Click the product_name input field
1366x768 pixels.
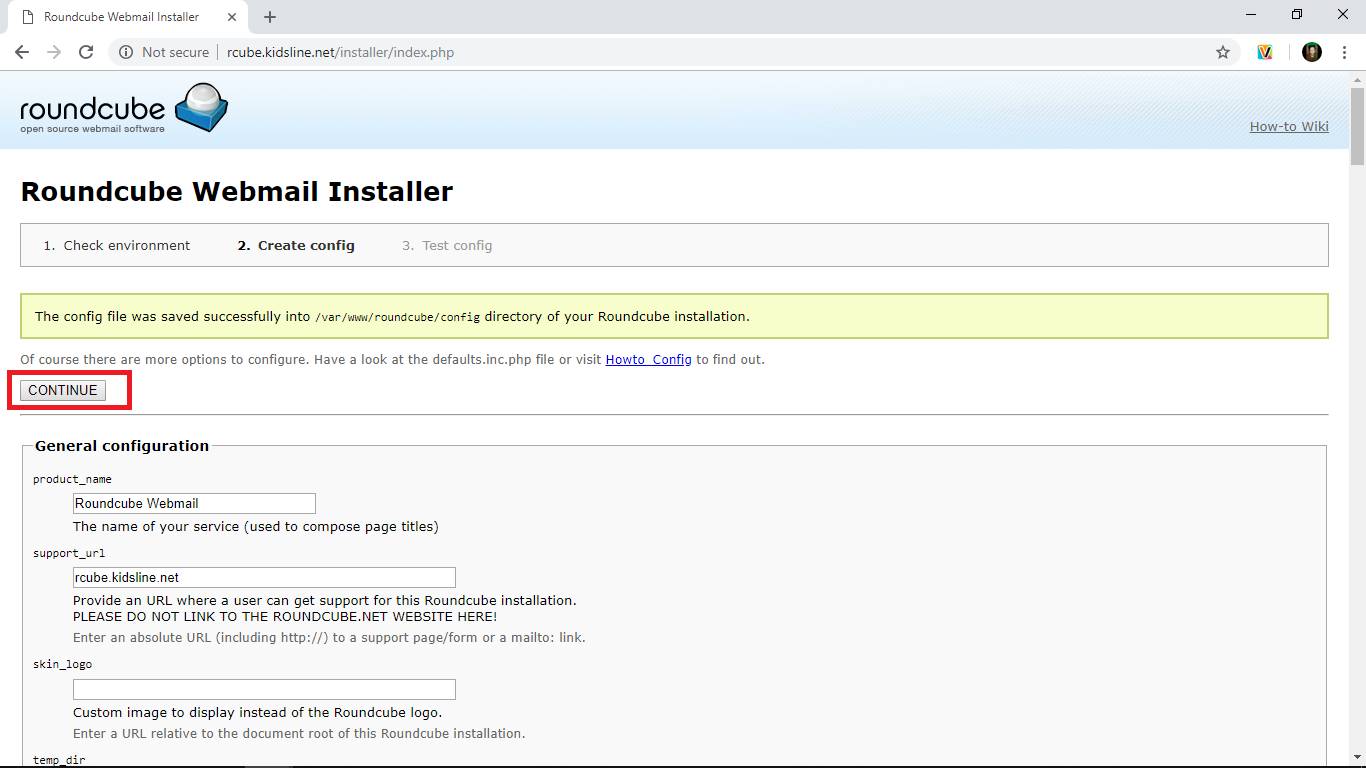coord(194,503)
